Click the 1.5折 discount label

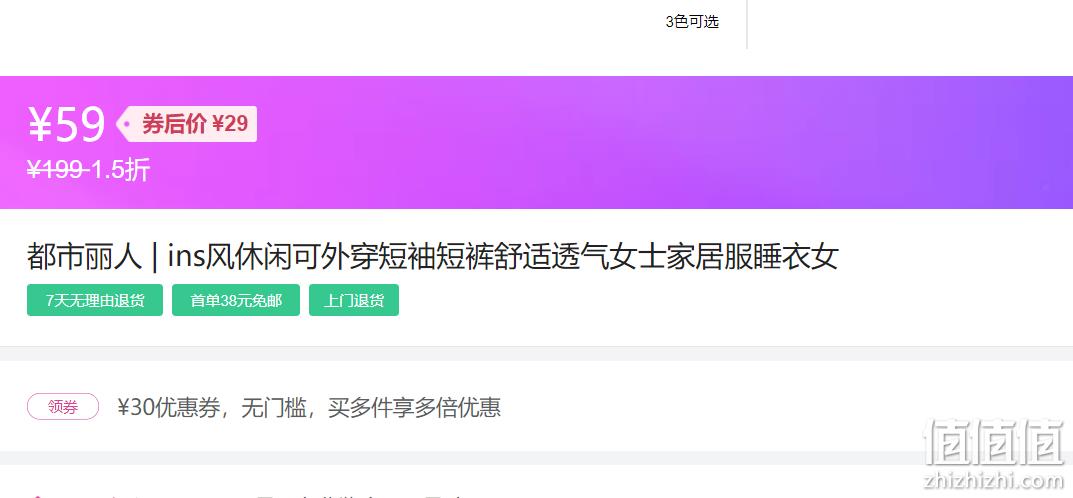(120, 169)
